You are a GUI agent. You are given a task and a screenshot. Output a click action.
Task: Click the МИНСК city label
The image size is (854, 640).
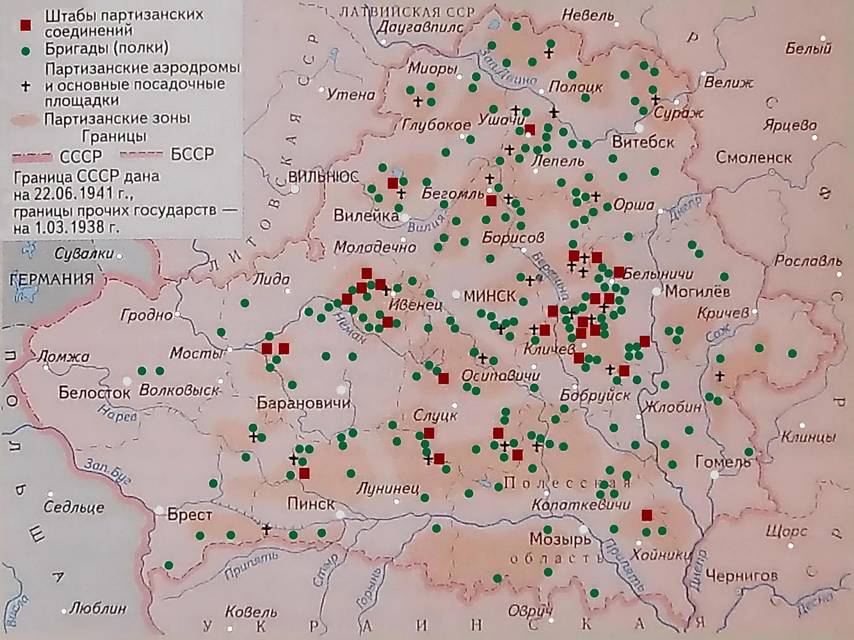tap(488, 297)
